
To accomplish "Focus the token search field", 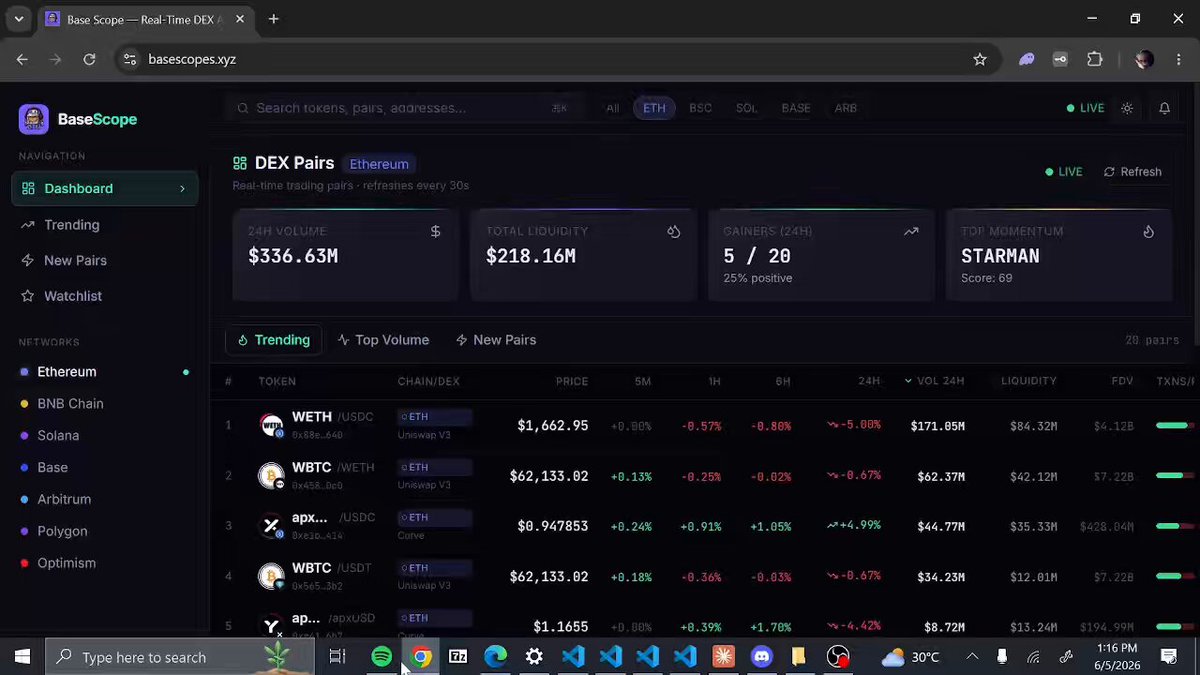I will pos(403,108).
